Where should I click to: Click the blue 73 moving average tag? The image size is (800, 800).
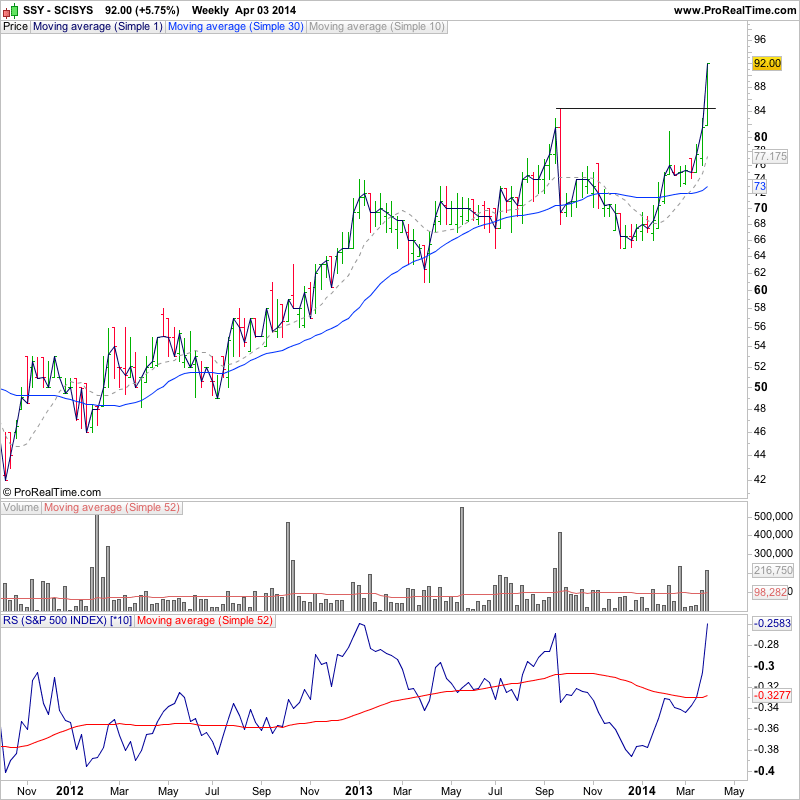[x=760, y=186]
